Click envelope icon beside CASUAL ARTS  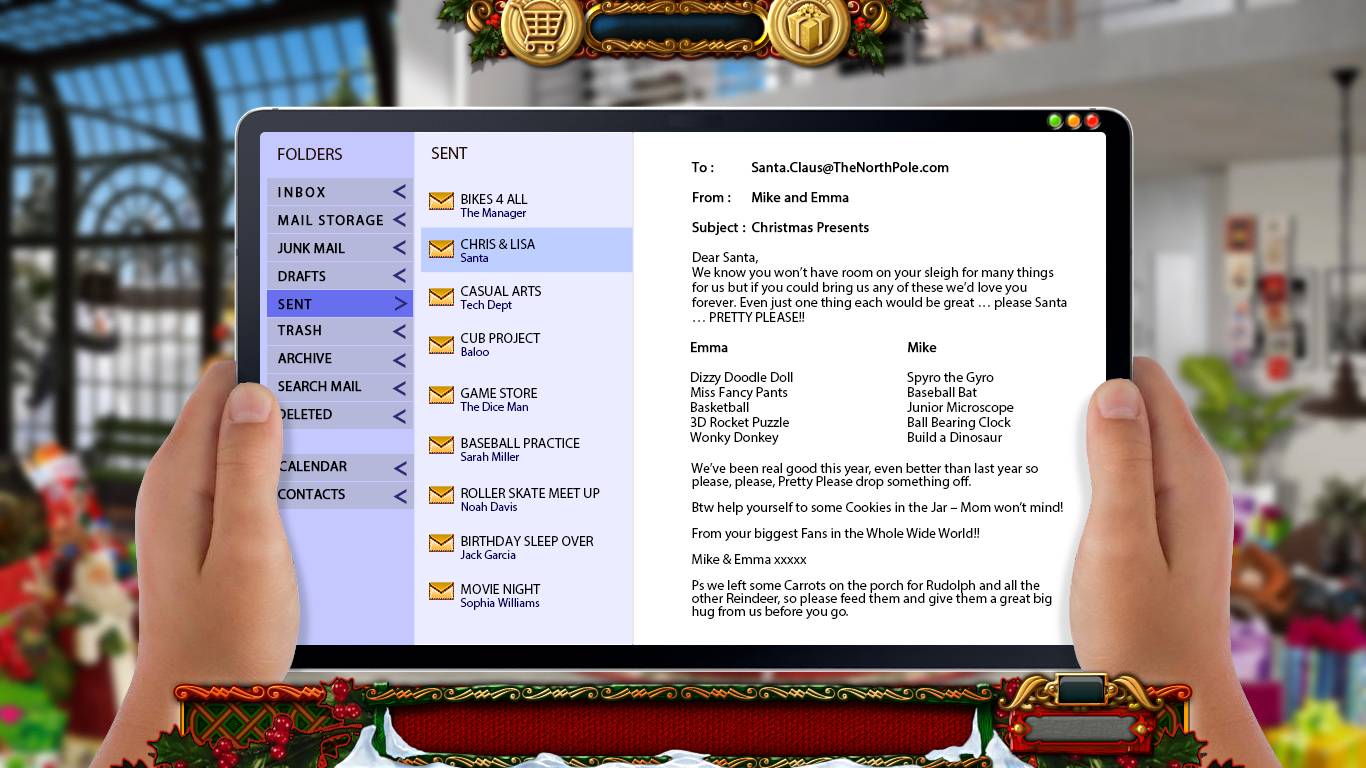pos(441,297)
